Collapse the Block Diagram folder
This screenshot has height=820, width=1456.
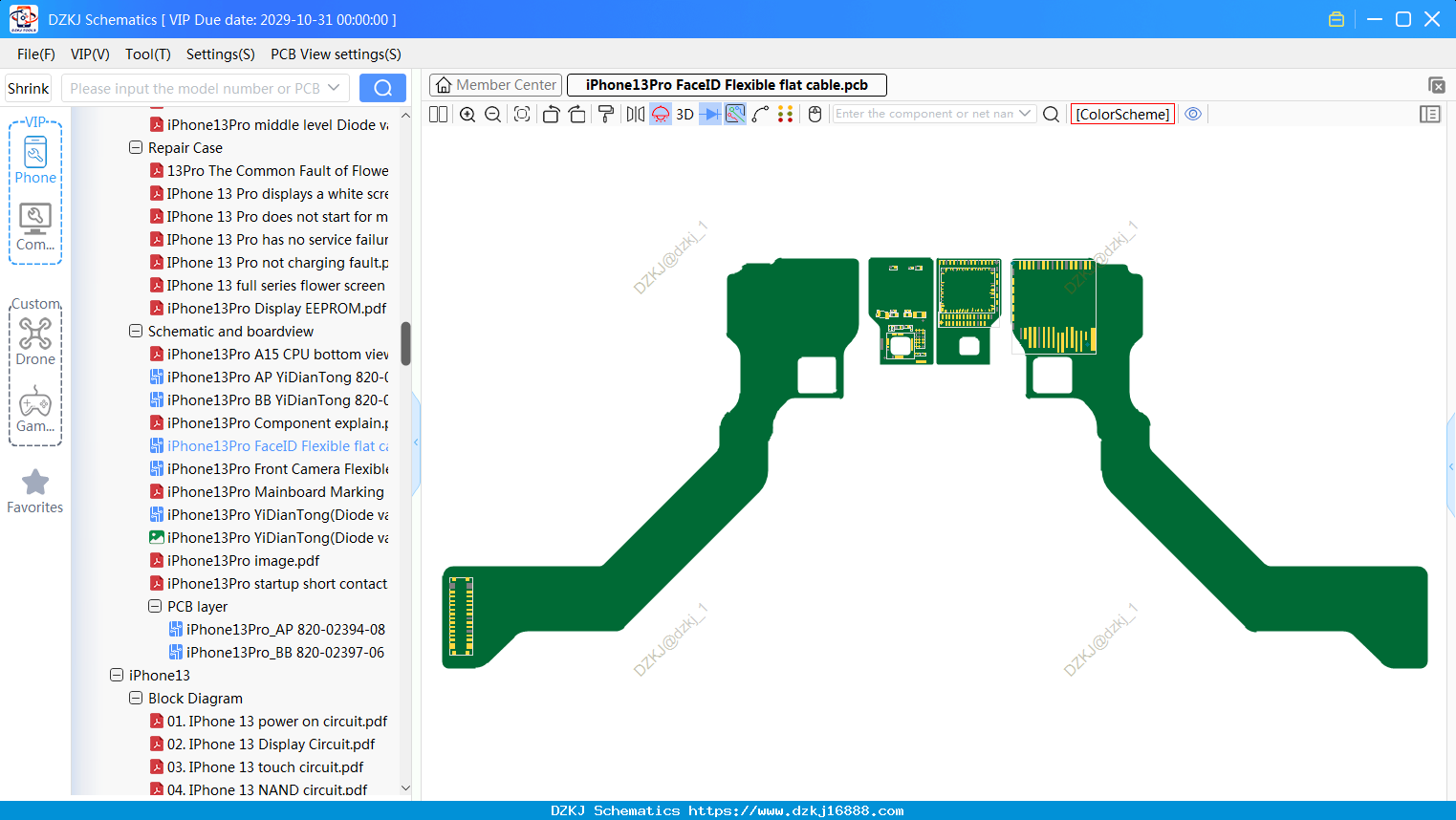pyautogui.click(x=136, y=699)
